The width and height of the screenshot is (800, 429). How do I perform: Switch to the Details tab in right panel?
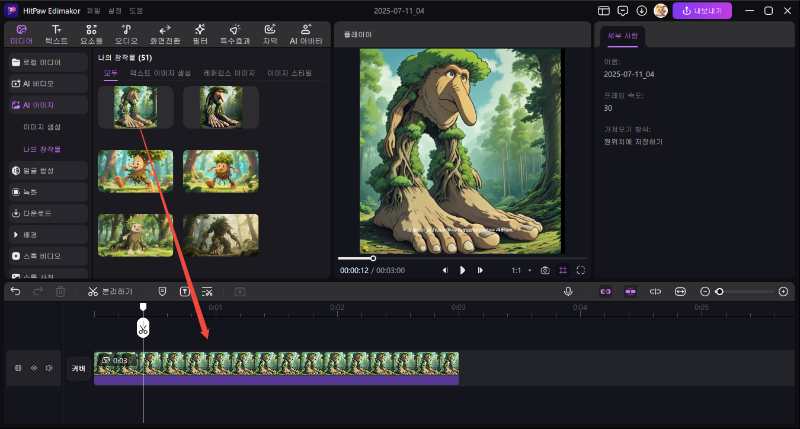click(x=622, y=36)
